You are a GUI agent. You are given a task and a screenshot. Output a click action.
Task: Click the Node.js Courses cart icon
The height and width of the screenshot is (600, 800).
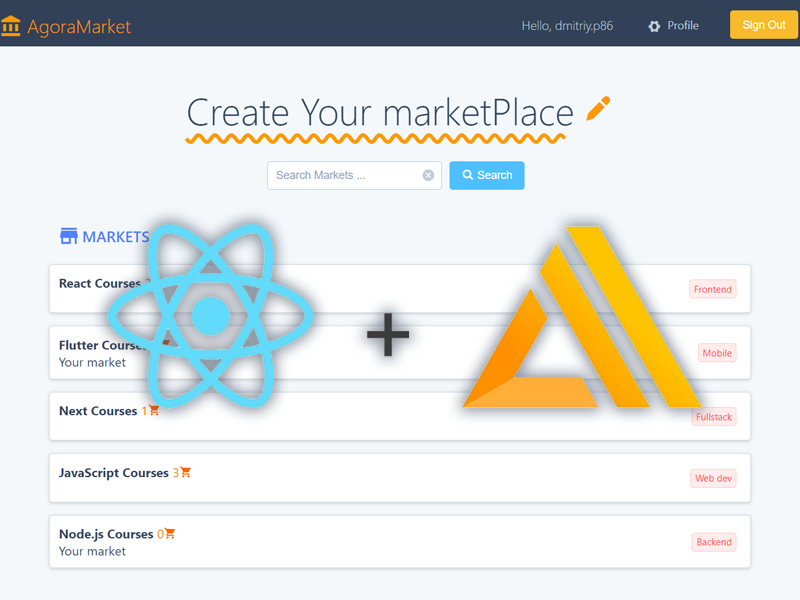pos(170,533)
